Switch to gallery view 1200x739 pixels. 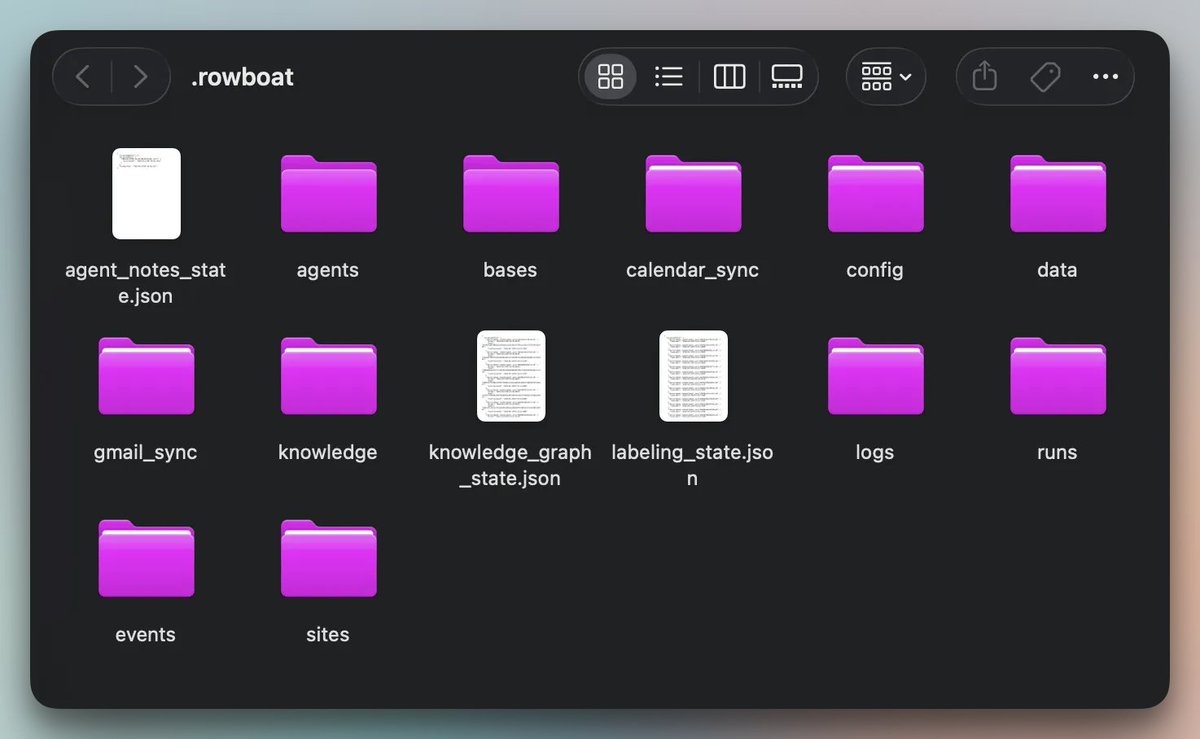click(x=787, y=76)
